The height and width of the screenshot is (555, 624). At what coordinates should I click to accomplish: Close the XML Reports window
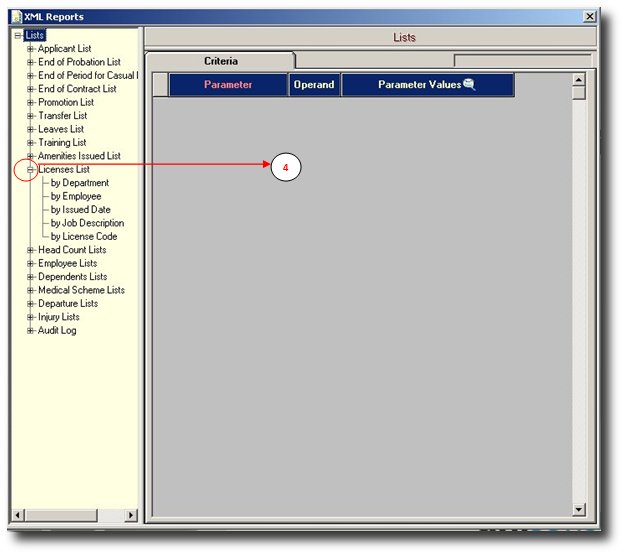point(590,17)
